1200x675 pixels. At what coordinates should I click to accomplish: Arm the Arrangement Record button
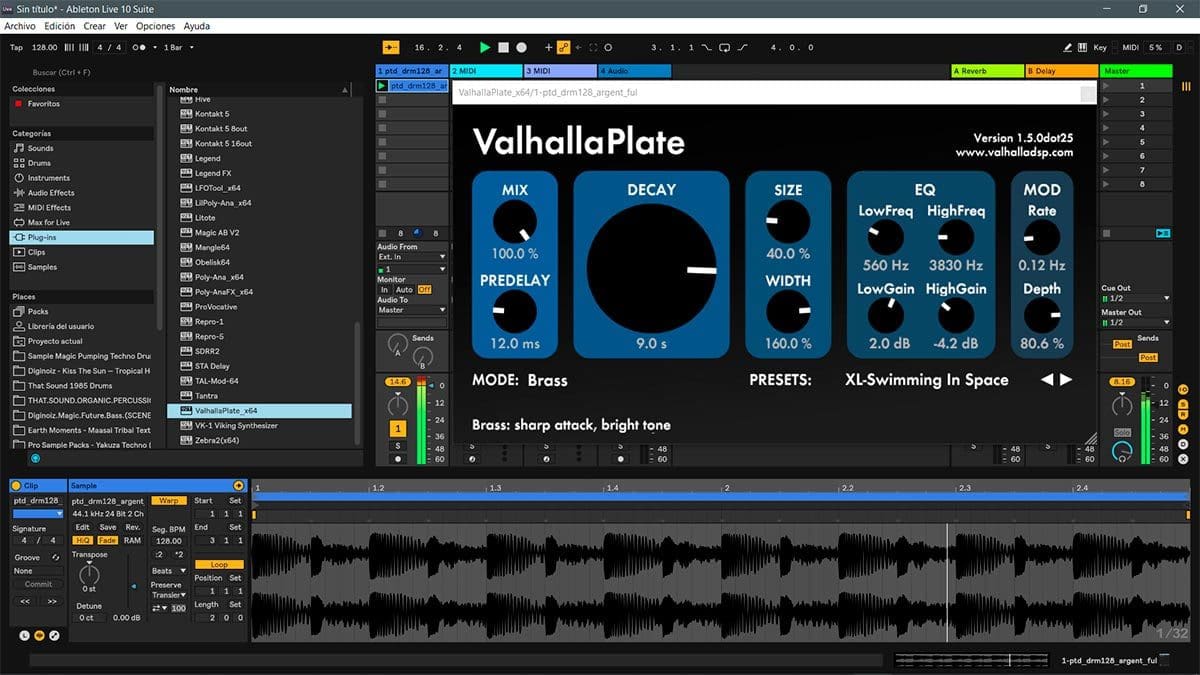click(521, 47)
